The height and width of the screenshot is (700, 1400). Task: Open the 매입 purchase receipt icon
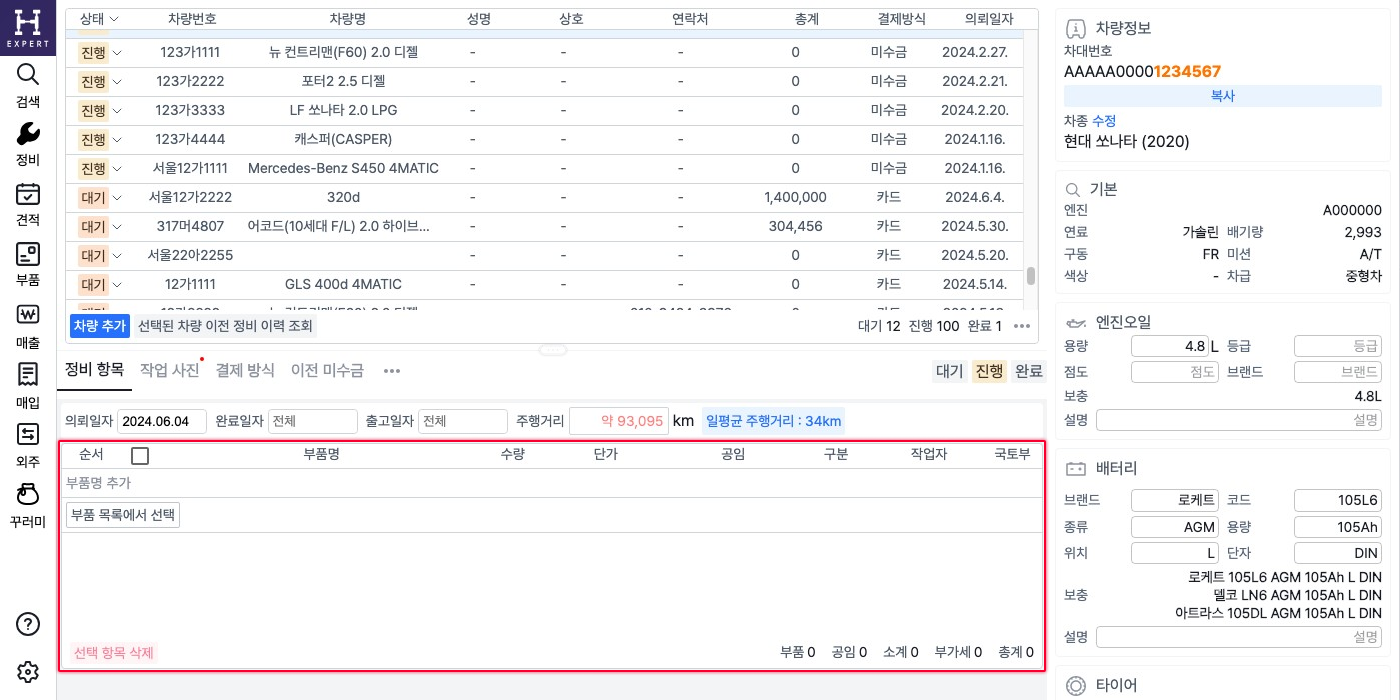coord(28,375)
